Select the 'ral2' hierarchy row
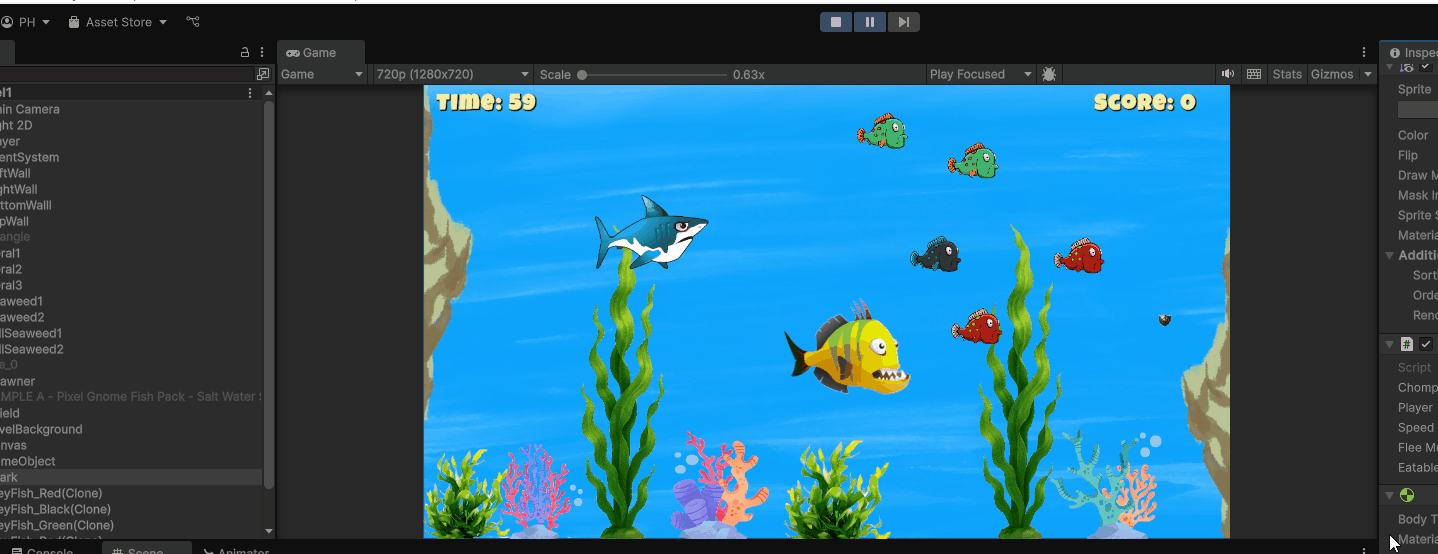 (x=131, y=269)
